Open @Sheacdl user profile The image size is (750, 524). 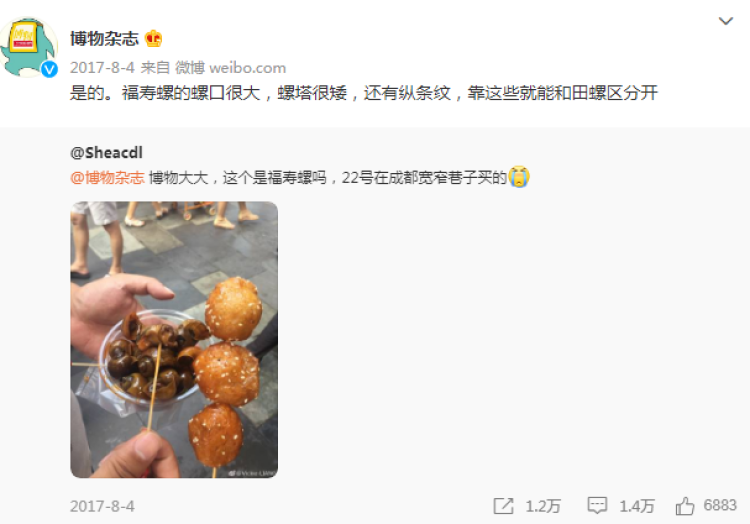tap(106, 153)
